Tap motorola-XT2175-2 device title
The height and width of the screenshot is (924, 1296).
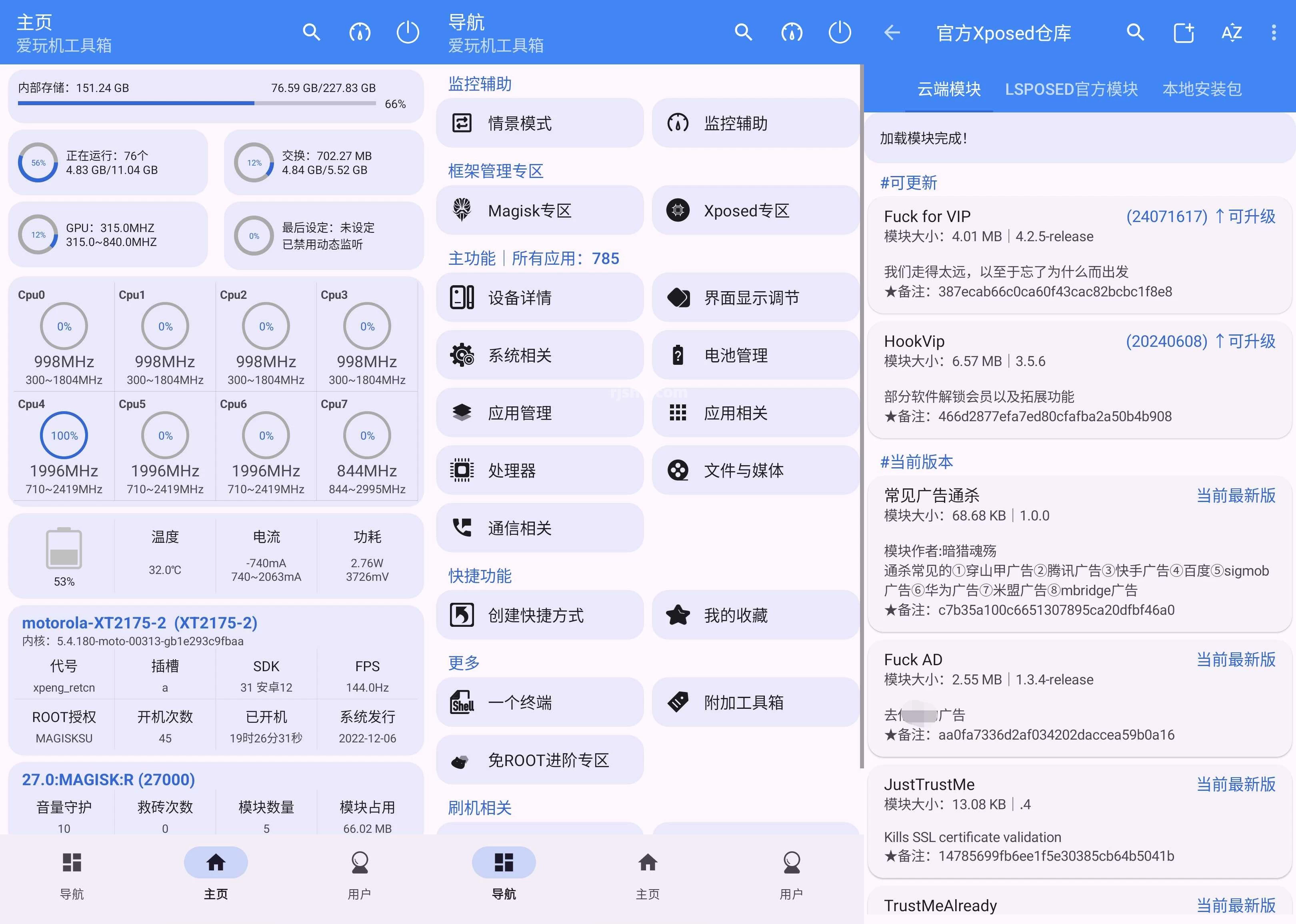140,622
